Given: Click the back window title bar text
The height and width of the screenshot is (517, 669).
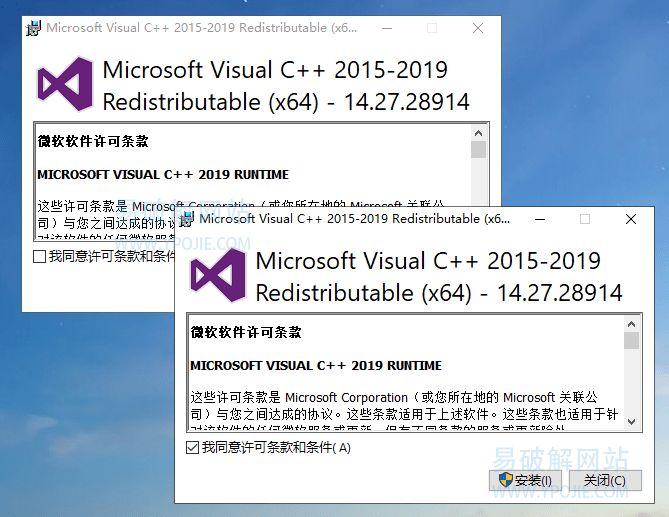Looking at the screenshot, I should point(201,28).
